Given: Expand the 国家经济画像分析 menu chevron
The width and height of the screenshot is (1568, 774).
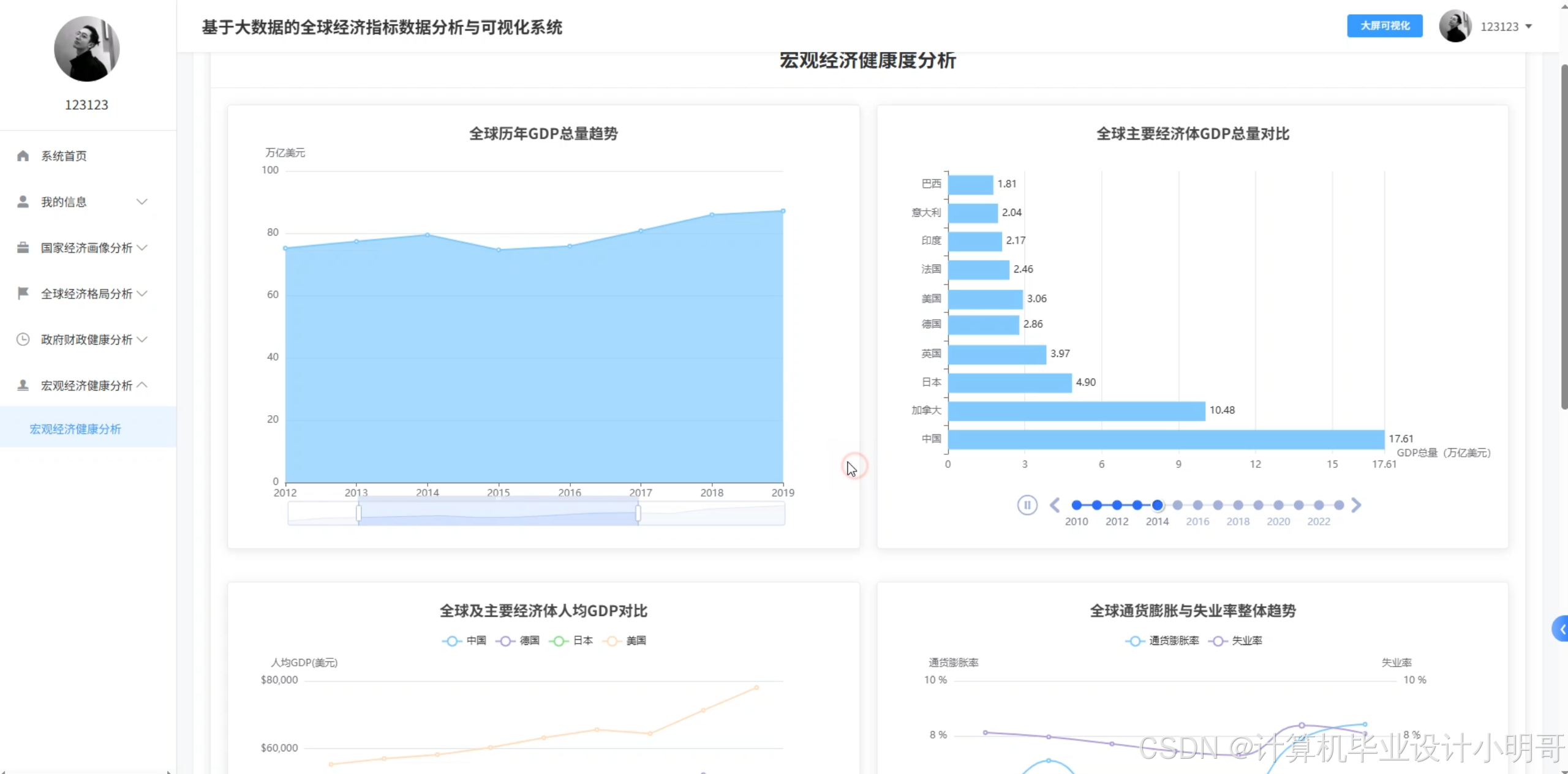Looking at the screenshot, I should (x=142, y=247).
